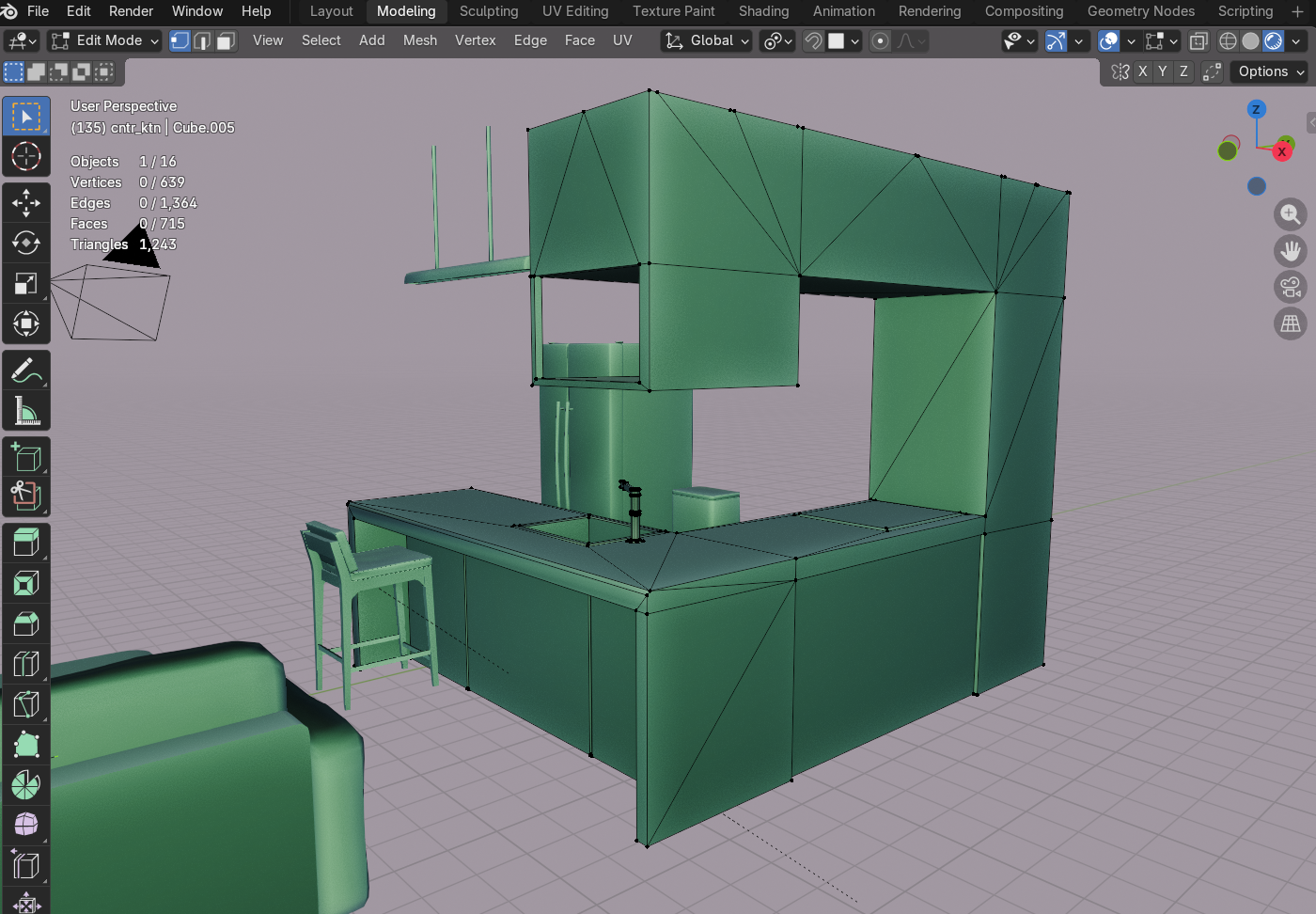Open the Edit Mode dropdown
1316x914 pixels.
pos(105,41)
